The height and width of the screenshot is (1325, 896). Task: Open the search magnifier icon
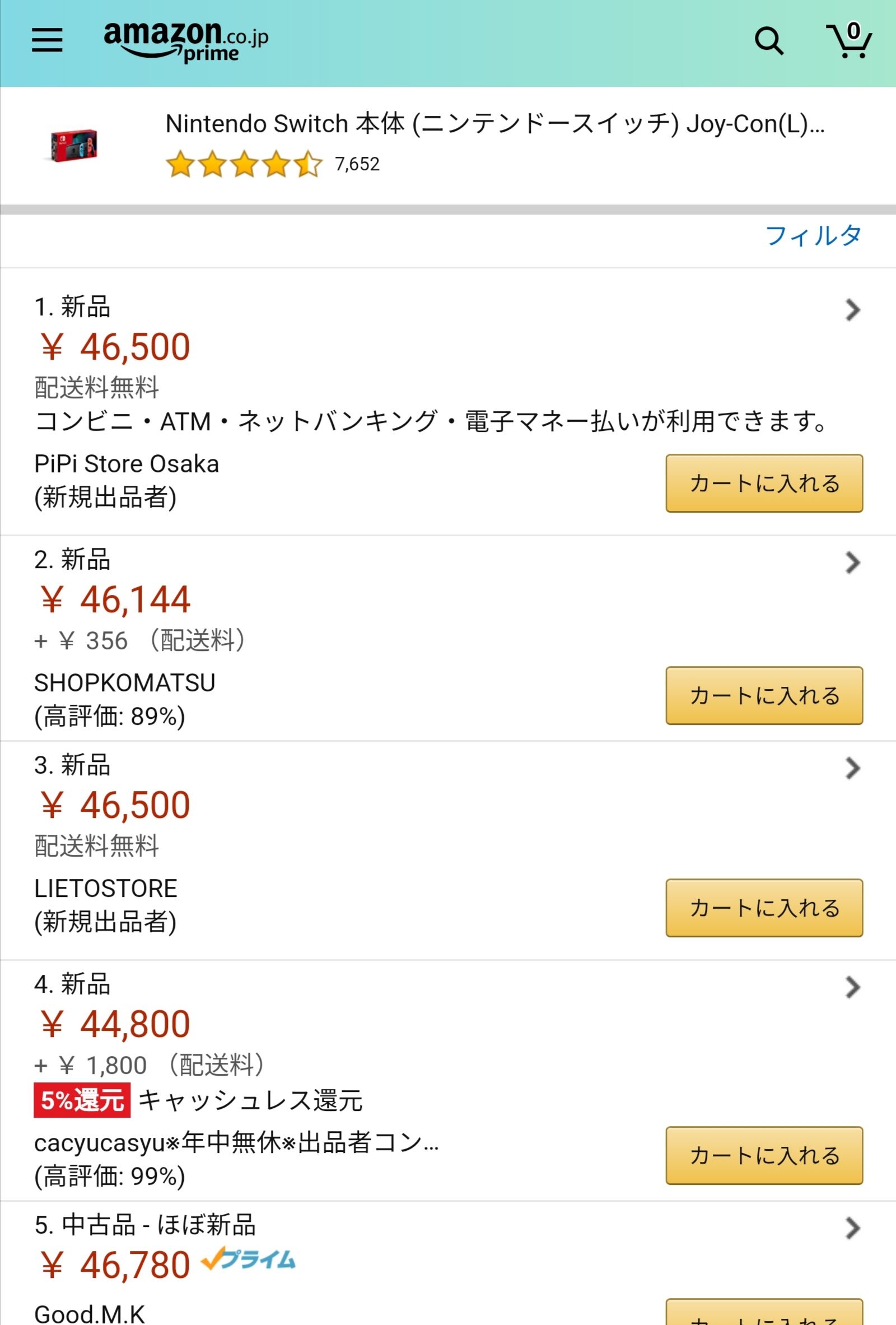point(768,41)
